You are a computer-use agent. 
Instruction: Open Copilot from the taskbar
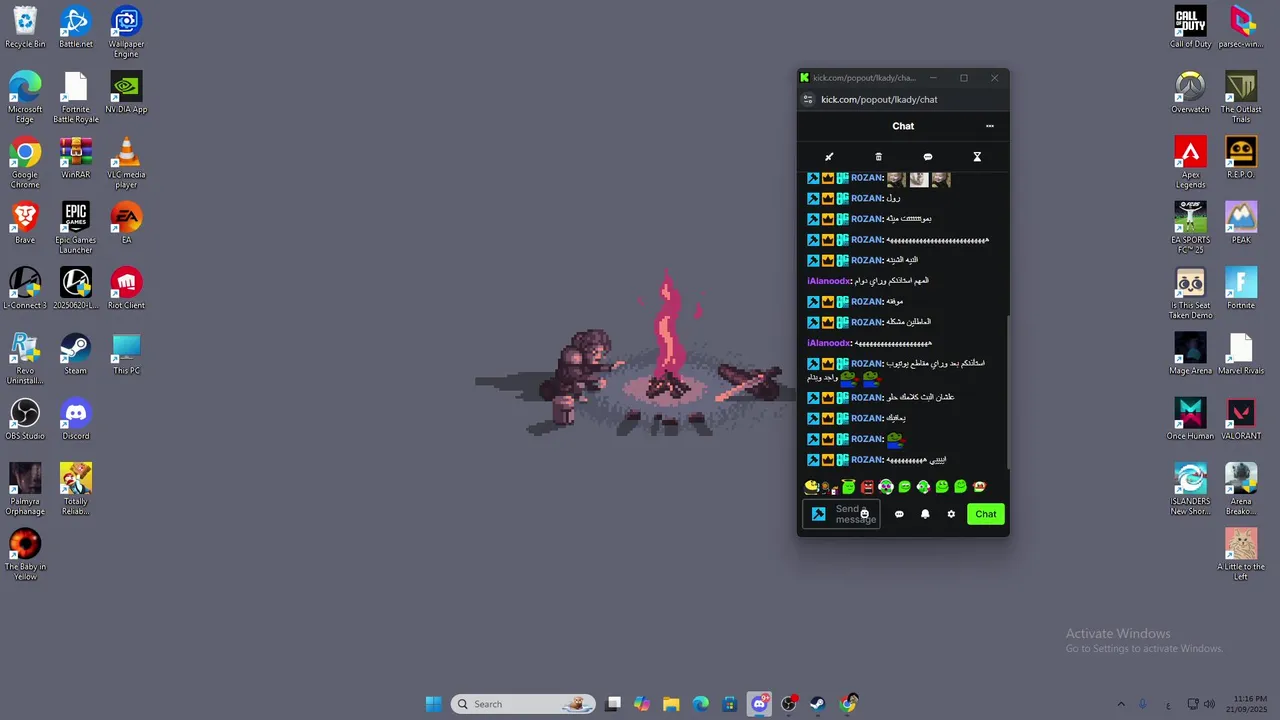[642, 704]
